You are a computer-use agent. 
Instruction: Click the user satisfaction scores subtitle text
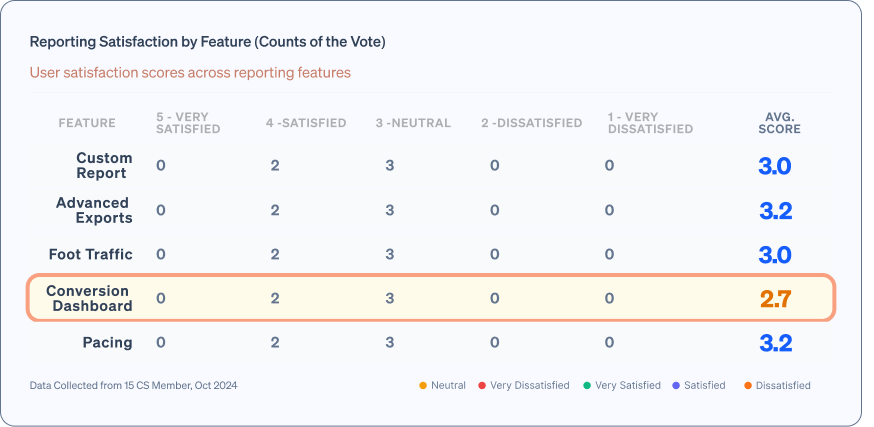click(190, 73)
